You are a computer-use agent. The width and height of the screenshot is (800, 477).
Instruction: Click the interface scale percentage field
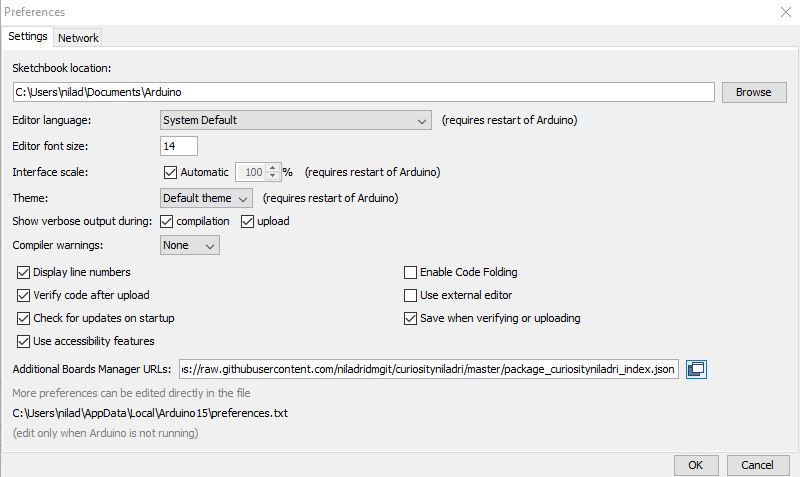(x=252, y=172)
